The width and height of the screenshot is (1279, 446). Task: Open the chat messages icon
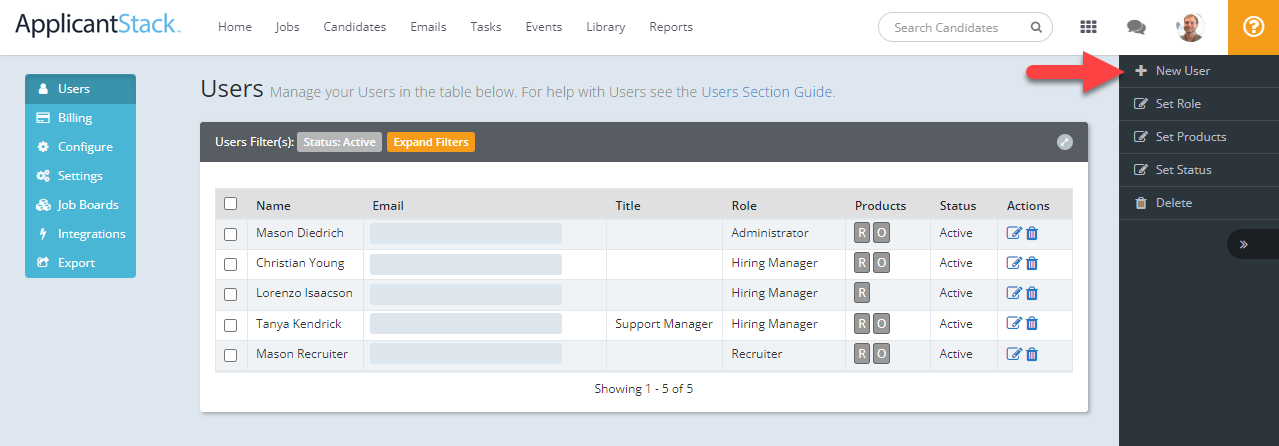1136,28
